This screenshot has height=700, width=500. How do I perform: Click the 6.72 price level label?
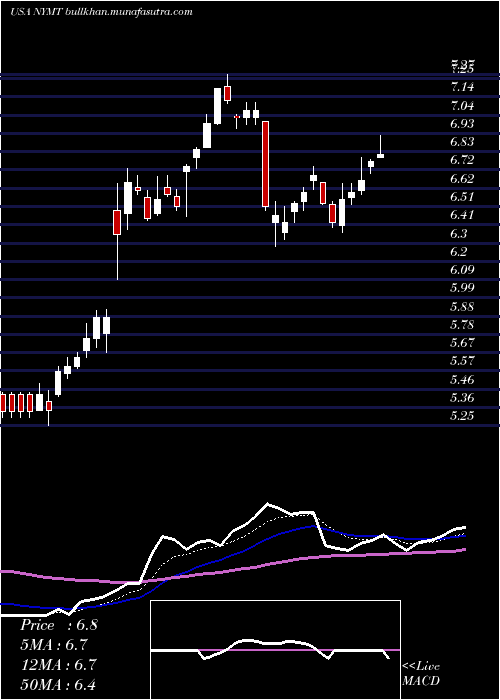[462, 160]
